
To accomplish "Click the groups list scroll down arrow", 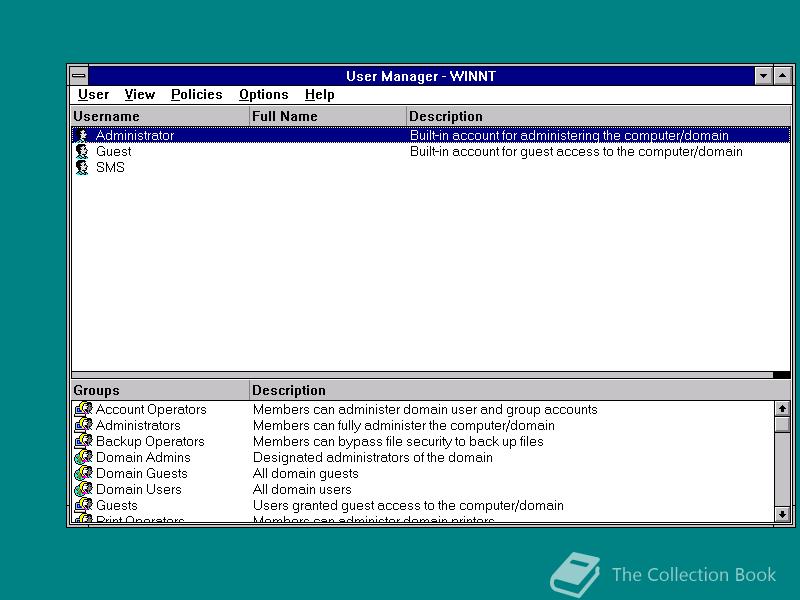I will pos(782,514).
